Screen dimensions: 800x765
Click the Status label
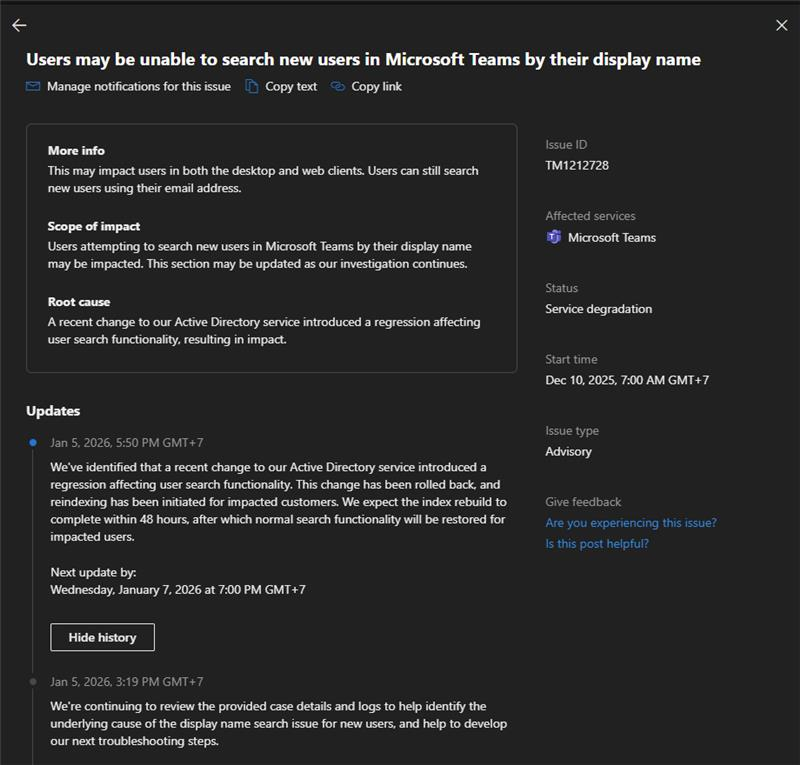point(561,288)
